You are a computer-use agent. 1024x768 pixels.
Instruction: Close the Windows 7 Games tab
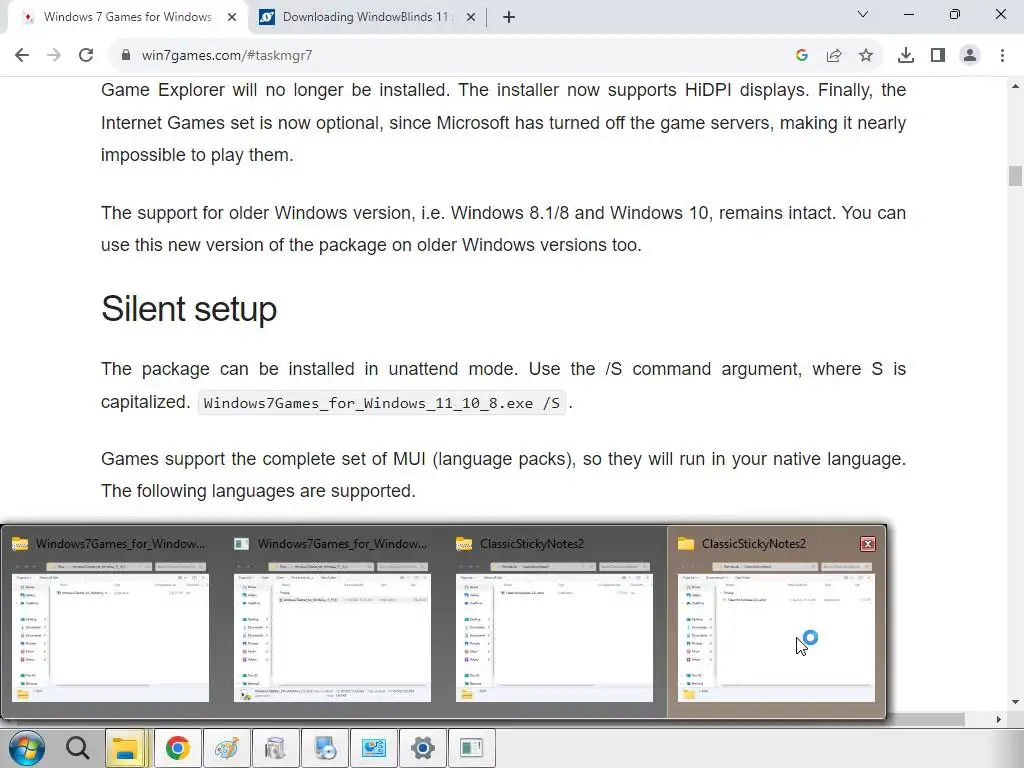pyautogui.click(x=232, y=17)
